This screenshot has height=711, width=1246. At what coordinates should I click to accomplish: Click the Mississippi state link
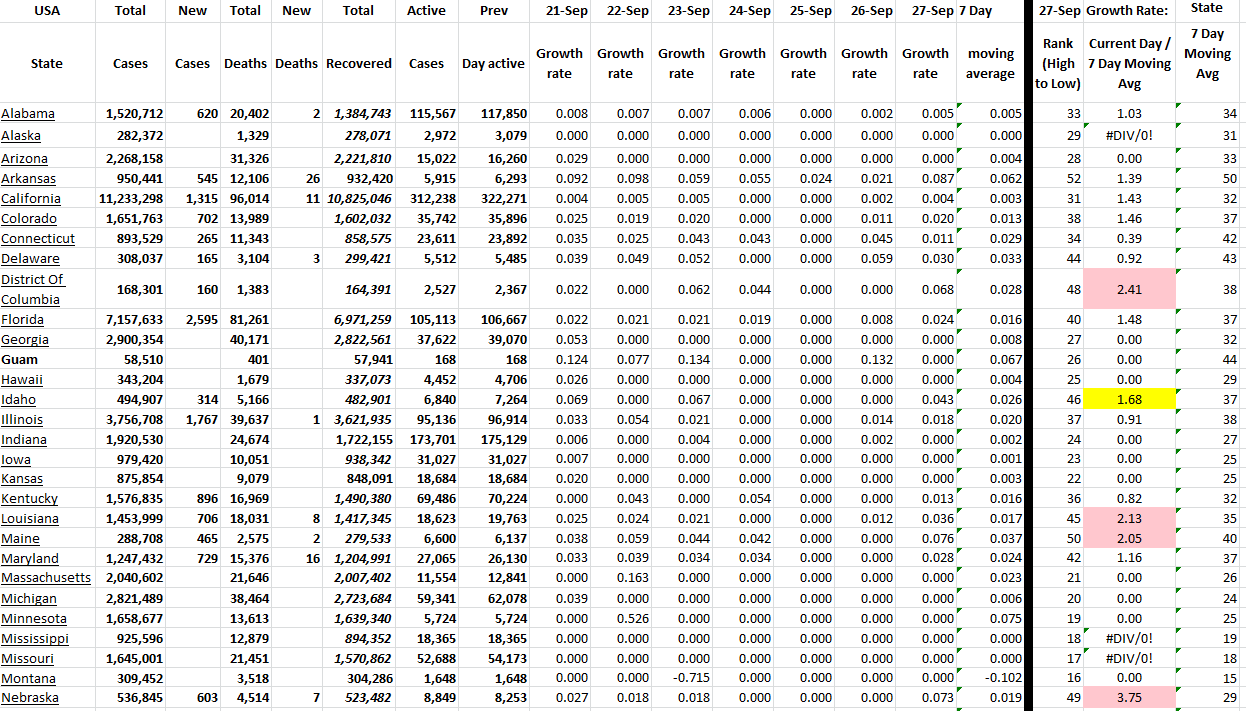coord(35,638)
